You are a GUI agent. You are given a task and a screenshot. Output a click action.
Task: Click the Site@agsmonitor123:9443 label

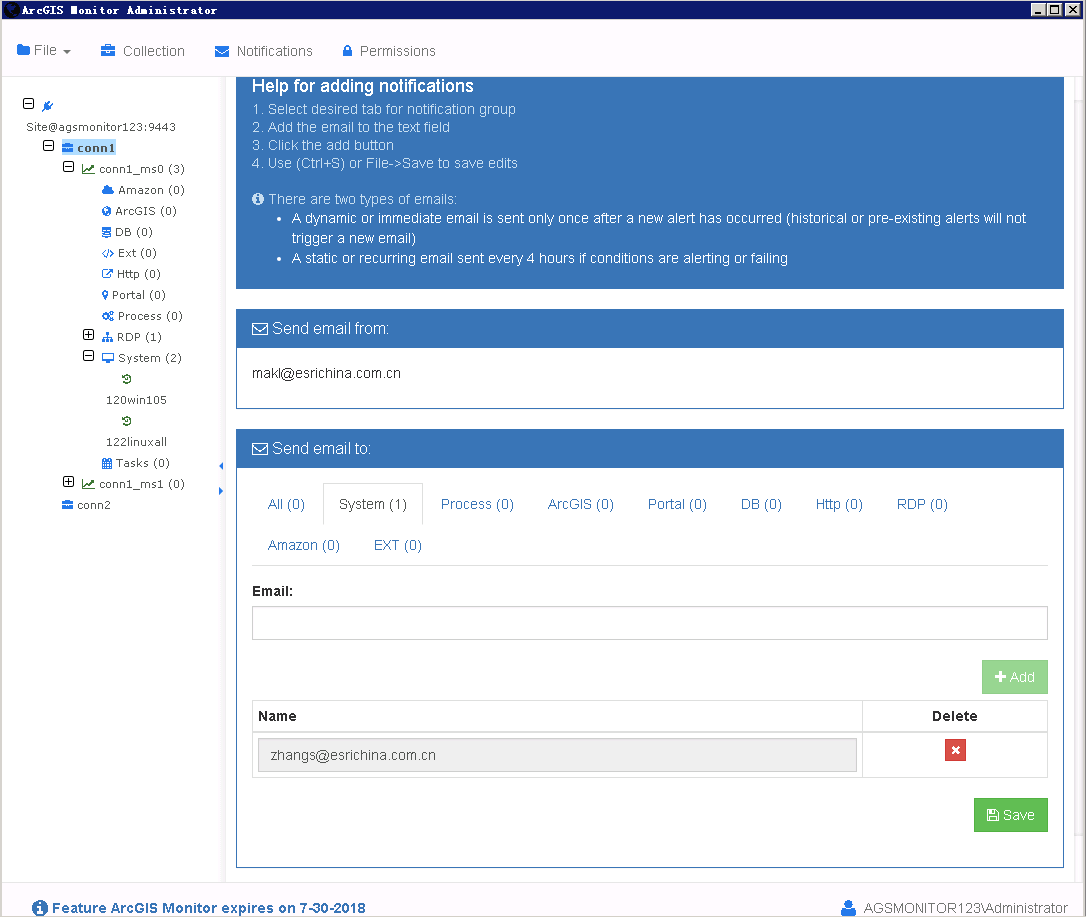pyautogui.click(x=101, y=127)
